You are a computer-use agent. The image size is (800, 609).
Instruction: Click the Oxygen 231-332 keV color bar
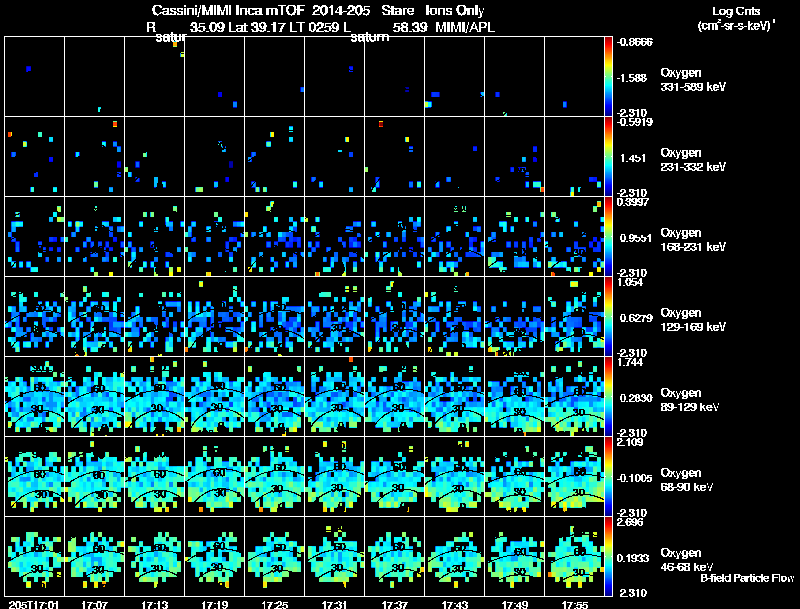609,157
